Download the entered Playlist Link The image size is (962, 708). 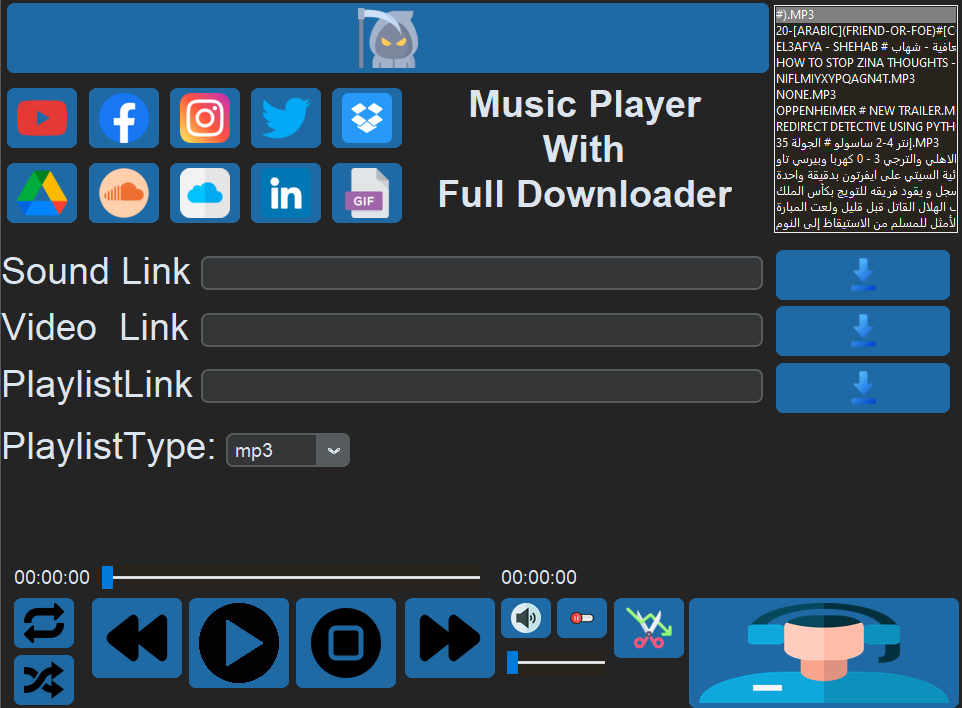[x=862, y=388]
